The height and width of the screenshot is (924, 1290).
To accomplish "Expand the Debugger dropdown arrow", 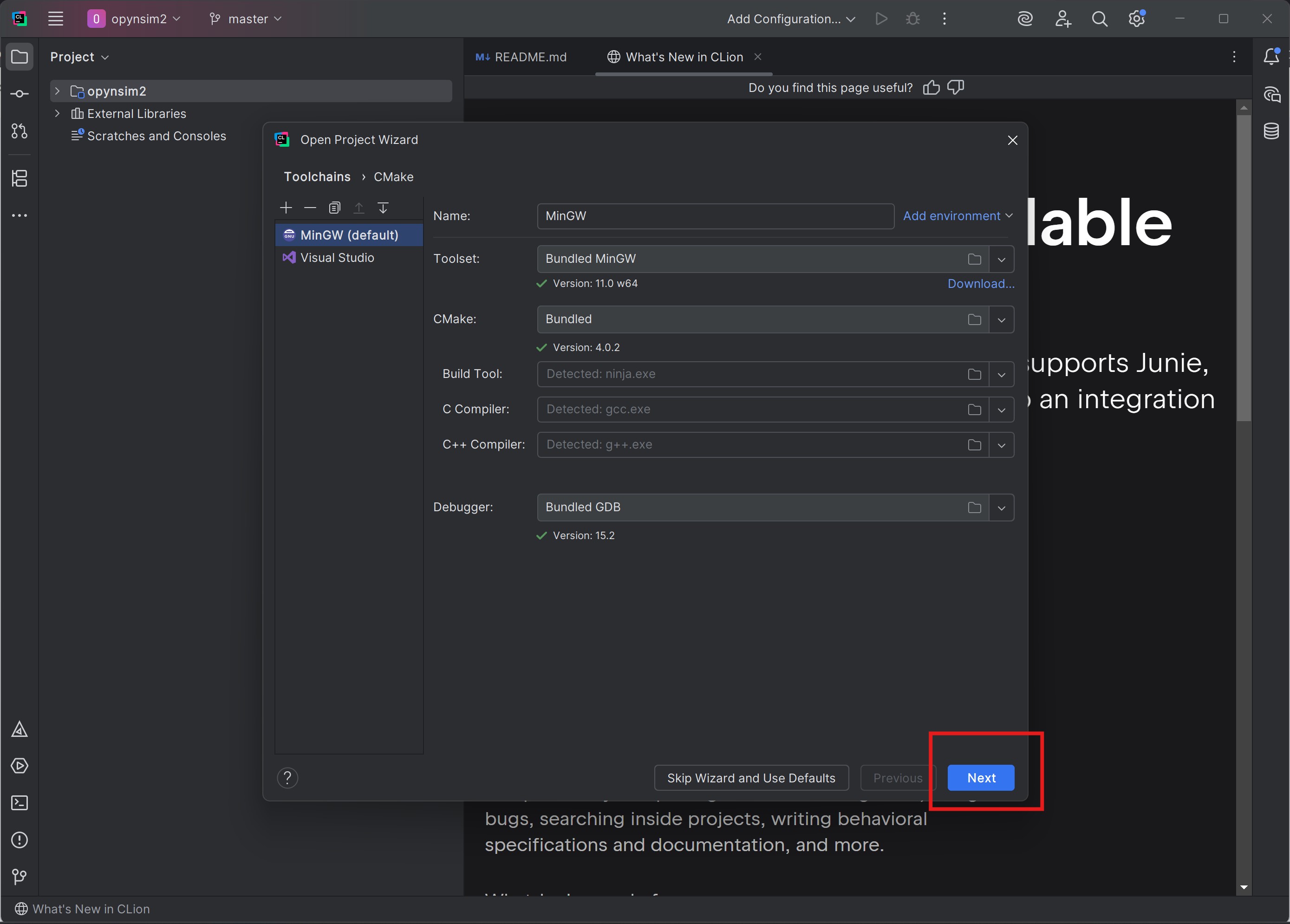I will (x=1001, y=508).
